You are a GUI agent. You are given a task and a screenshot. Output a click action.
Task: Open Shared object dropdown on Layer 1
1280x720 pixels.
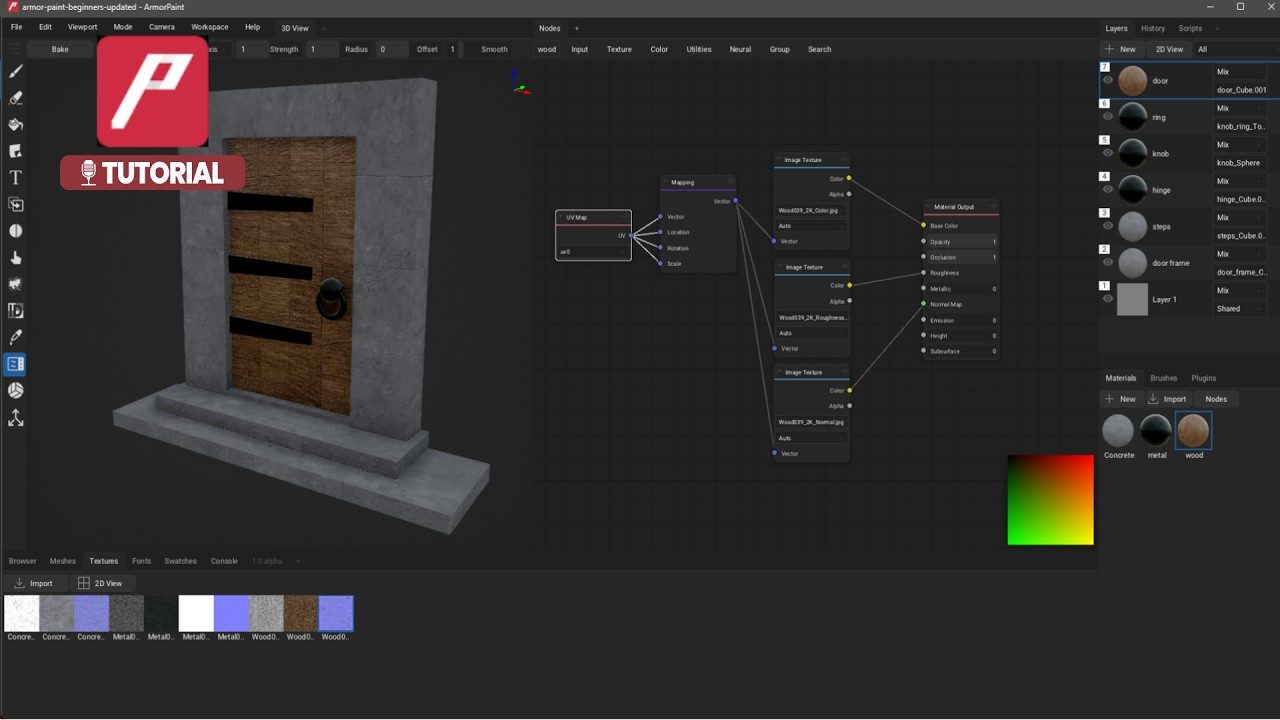pyautogui.click(x=1240, y=309)
